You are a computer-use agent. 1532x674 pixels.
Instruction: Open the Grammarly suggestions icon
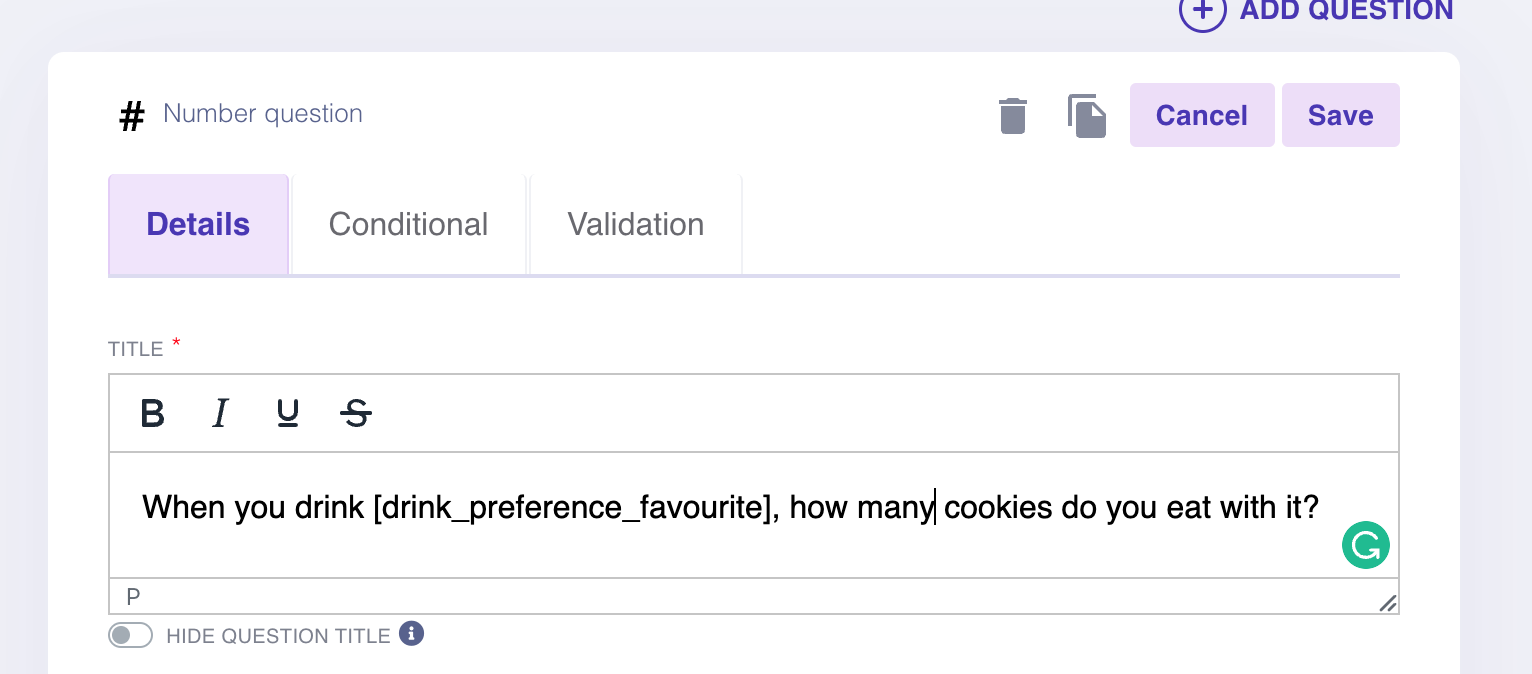point(1365,545)
